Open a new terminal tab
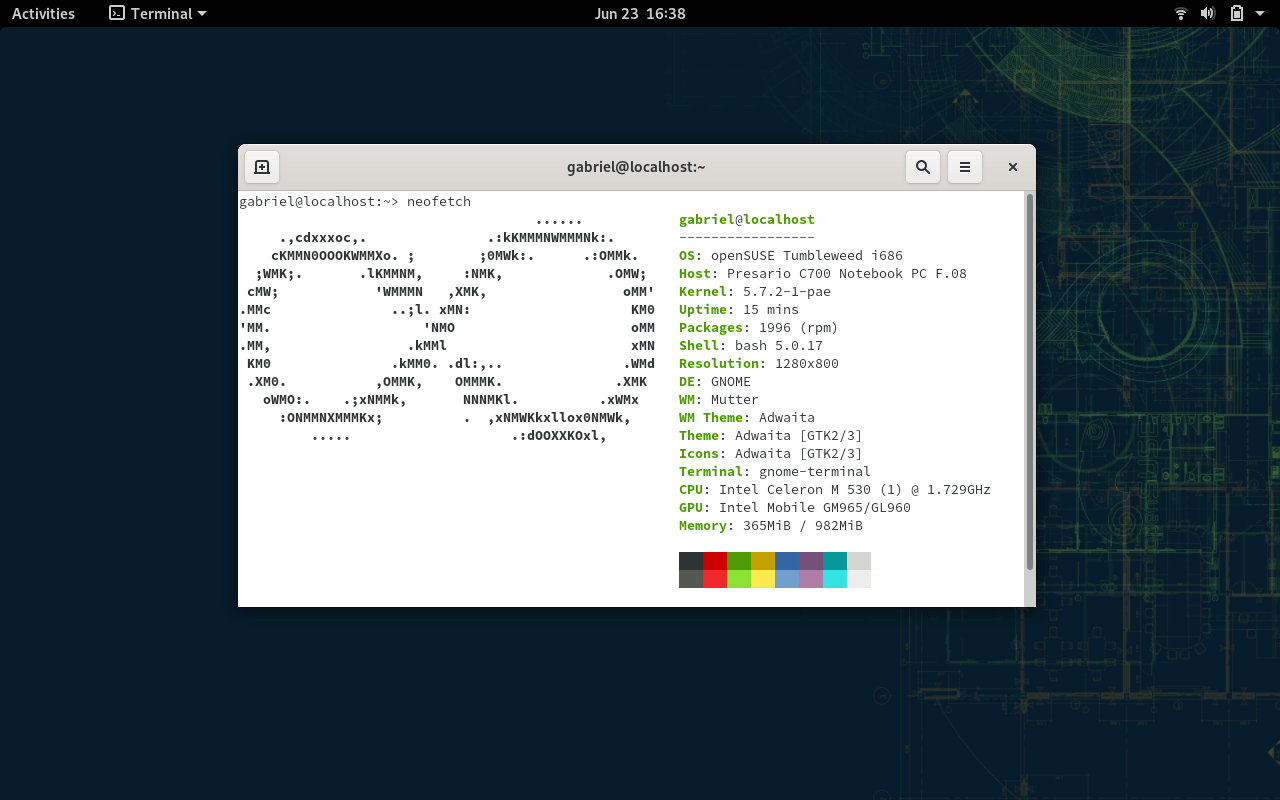Screen dimensions: 1280x800 [x=261, y=166]
